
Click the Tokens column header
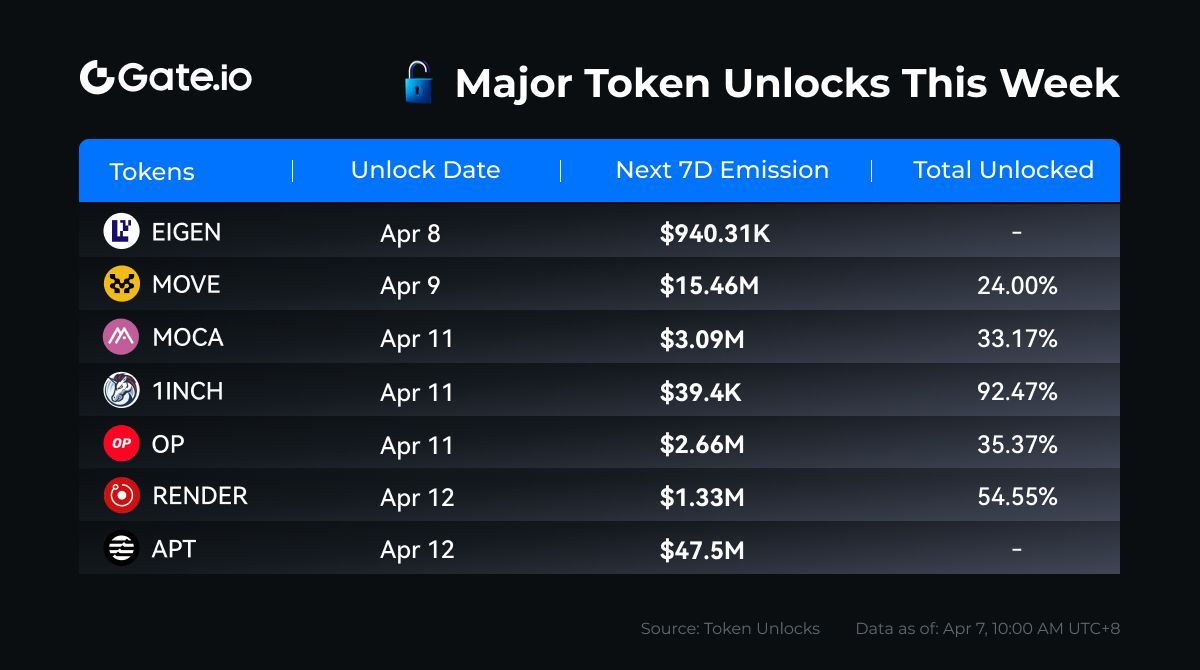(x=152, y=171)
